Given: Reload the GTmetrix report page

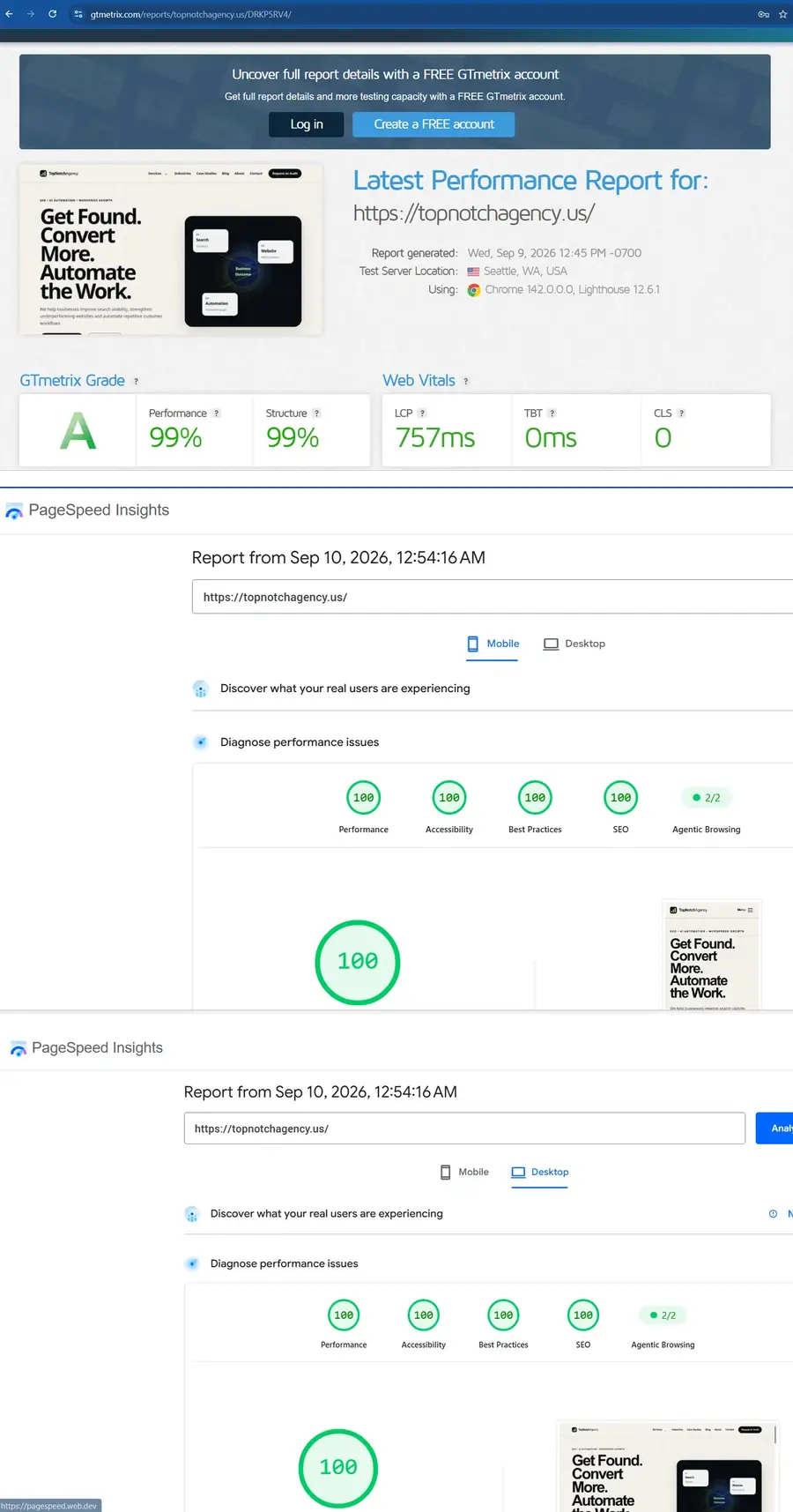Looking at the screenshot, I should (53, 14).
